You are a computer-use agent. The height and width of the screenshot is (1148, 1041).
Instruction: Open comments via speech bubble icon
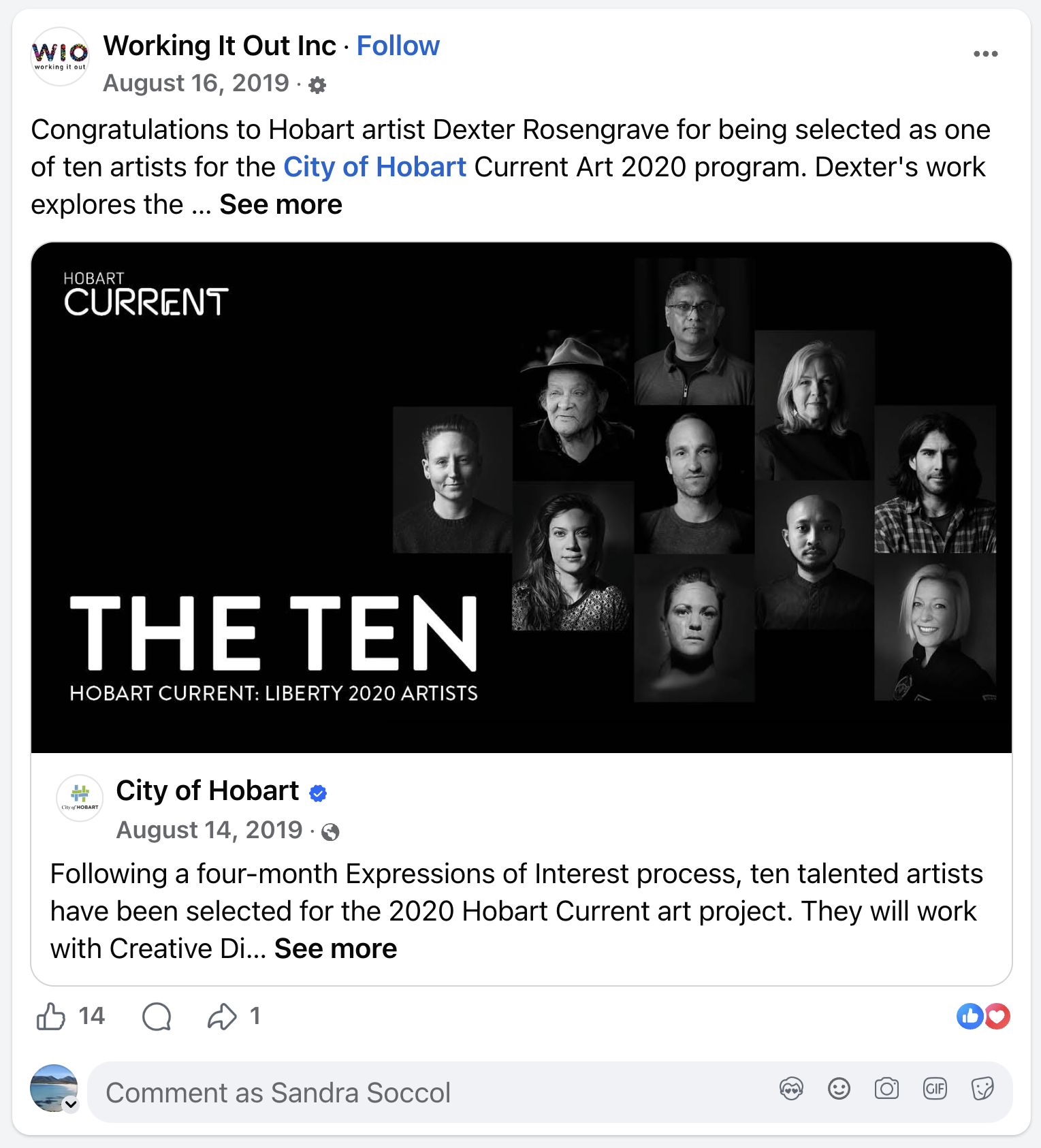coord(157,1017)
